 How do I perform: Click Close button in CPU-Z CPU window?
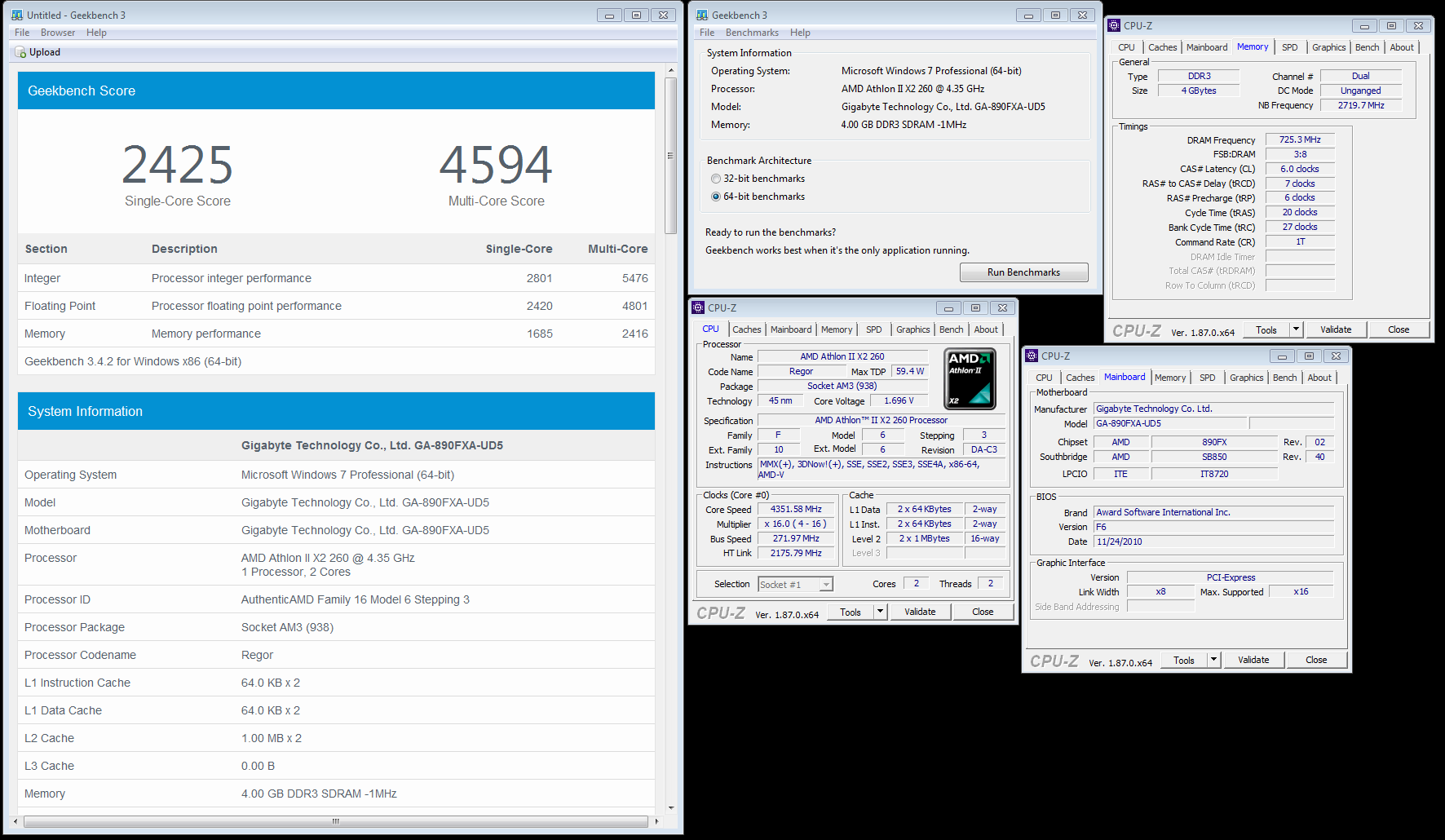(x=983, y=612)
